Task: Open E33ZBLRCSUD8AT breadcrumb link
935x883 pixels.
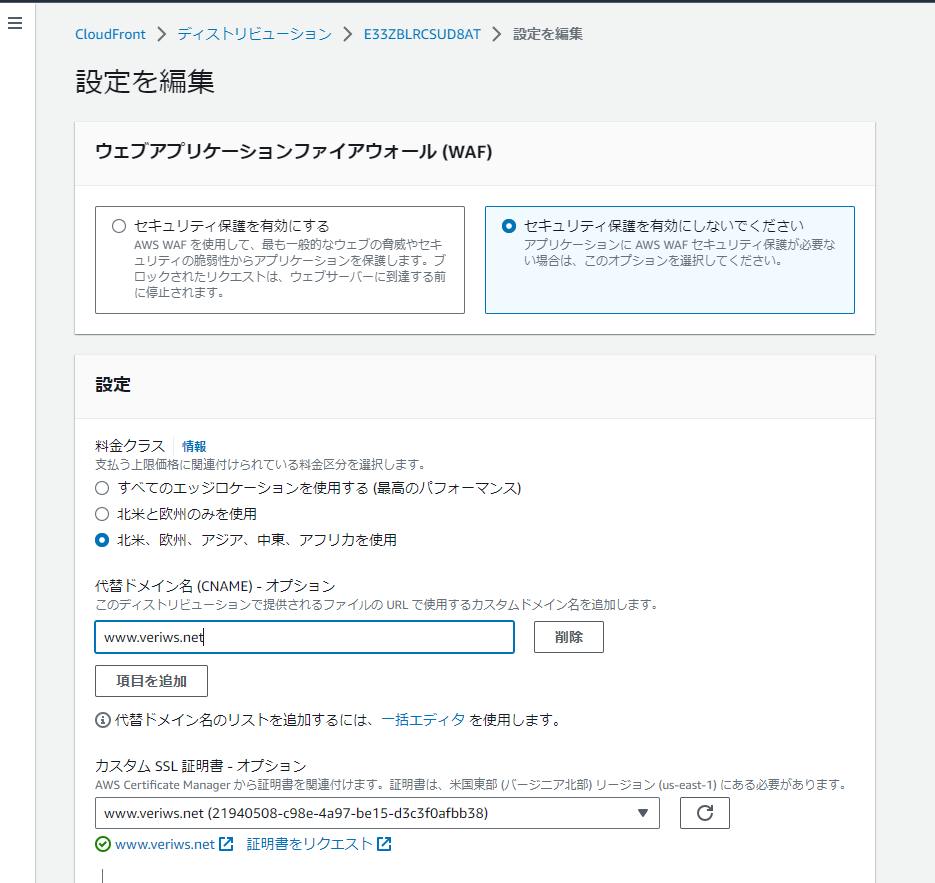Action: tap(422, 35)
